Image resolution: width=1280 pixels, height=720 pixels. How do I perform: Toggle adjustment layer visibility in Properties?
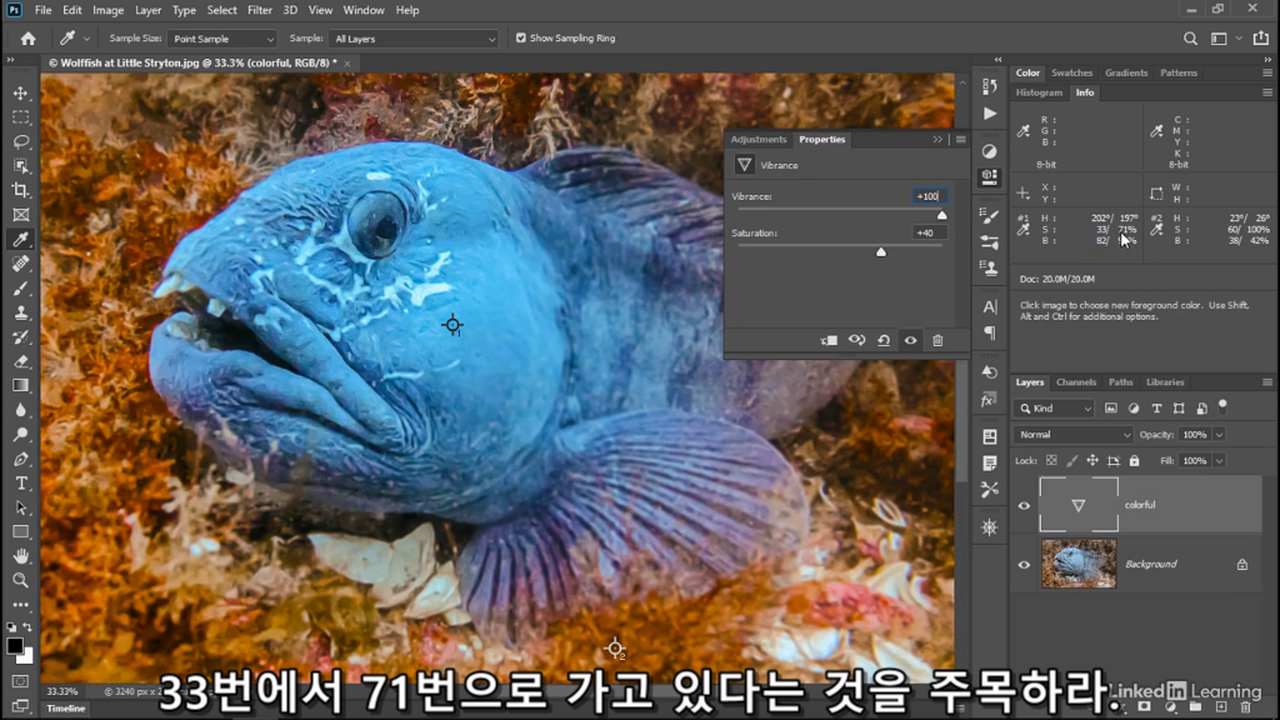[x=911, y=341]
